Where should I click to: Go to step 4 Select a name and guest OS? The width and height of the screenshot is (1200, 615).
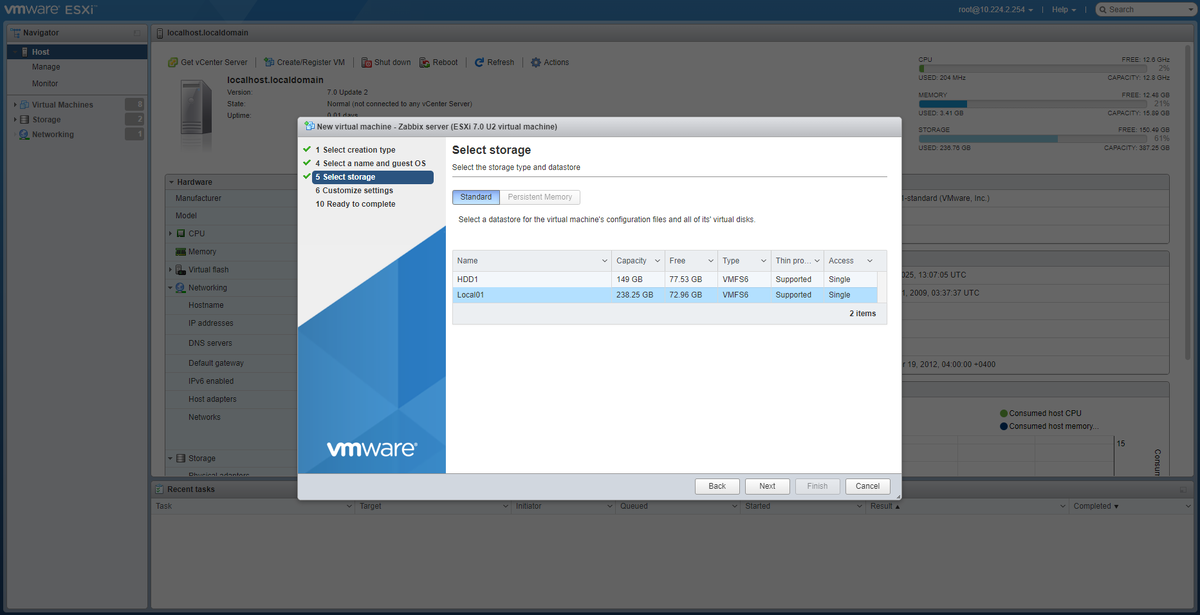pyautogui.click(x=370, y=163)
